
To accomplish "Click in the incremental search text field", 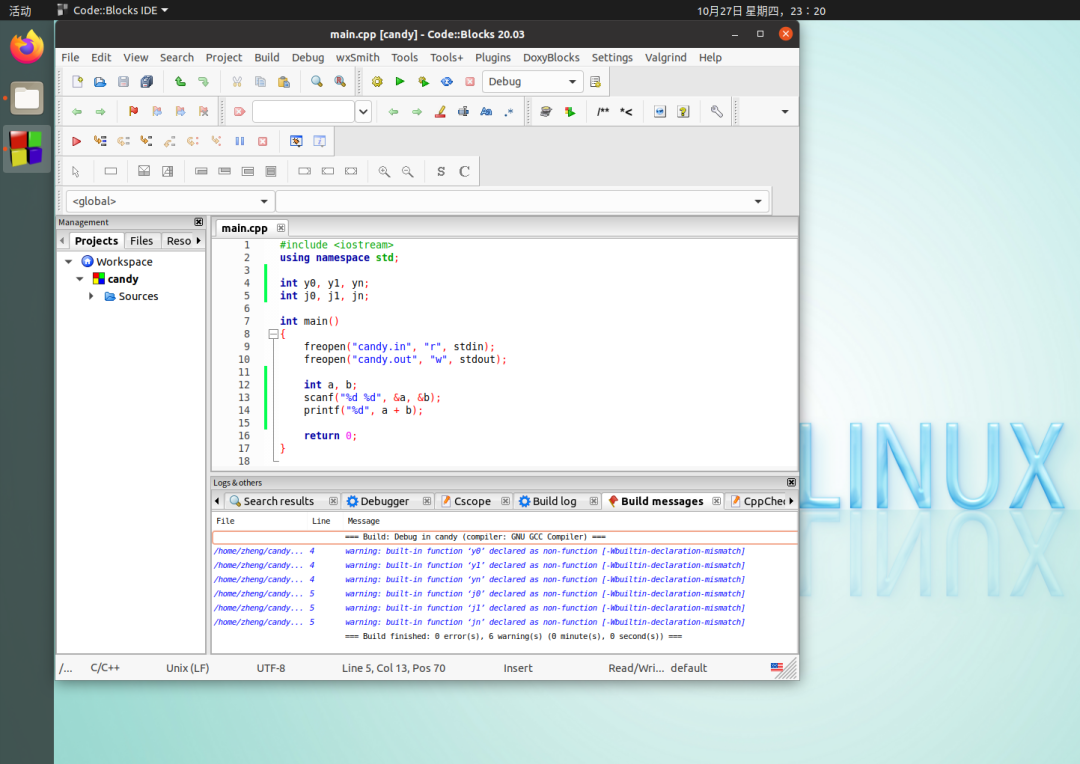I will pos(303,112).
